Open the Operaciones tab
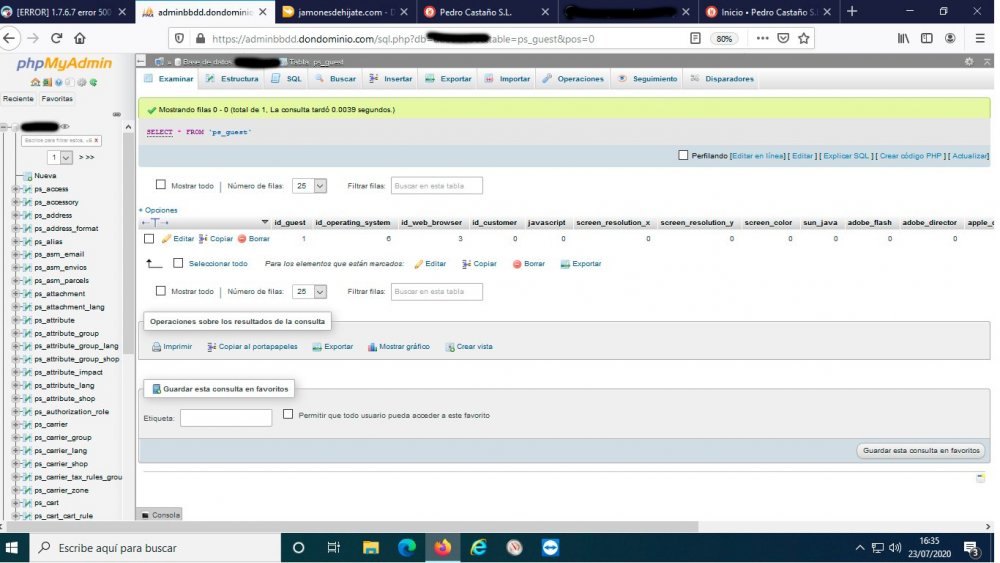Viewport: 1000px width, 563px height. (x=573, y=78)
